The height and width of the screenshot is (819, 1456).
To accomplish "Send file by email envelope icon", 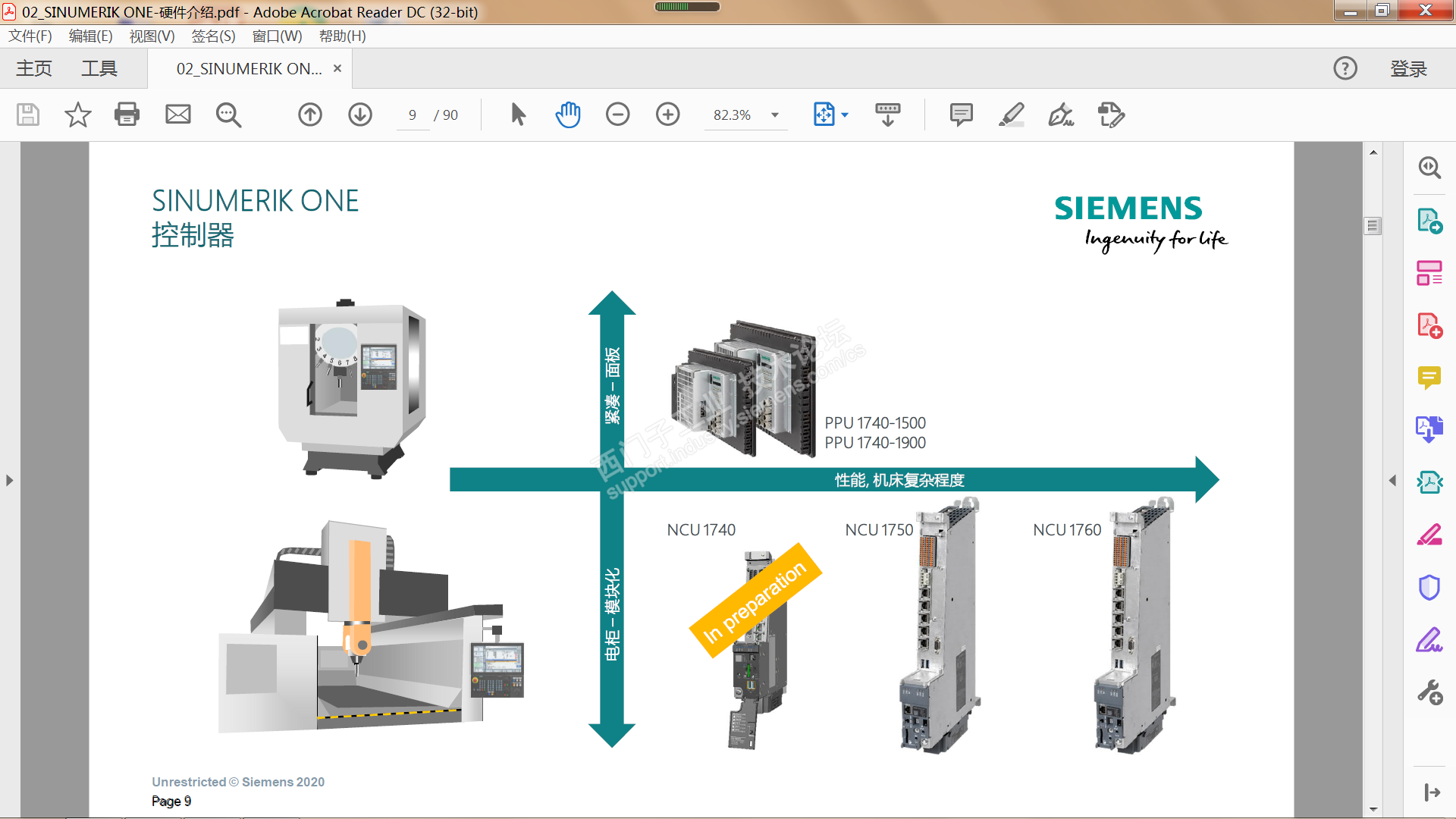I will pyautogui.click(x=177, y=115).
